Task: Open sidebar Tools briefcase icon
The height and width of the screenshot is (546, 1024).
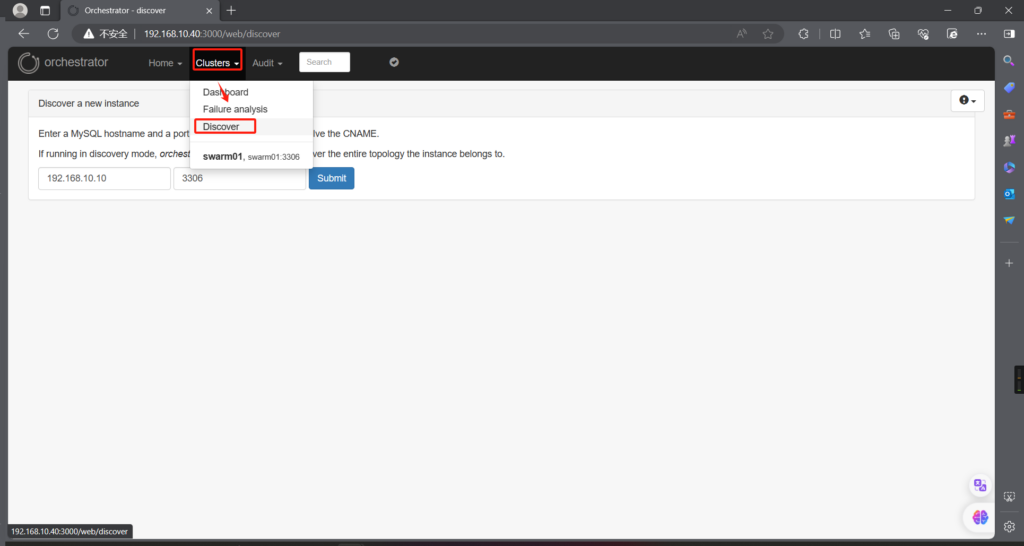Action: pos(1009,114)
